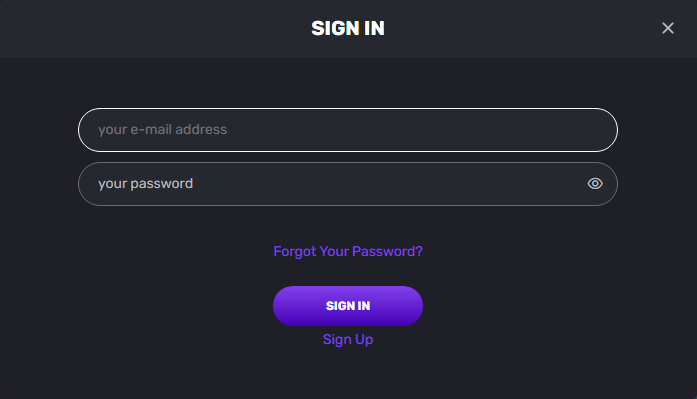The width and height of the screenshot is (697, 399).
Task: Toggle password visibility eye icon
Action: coord(595,184)
